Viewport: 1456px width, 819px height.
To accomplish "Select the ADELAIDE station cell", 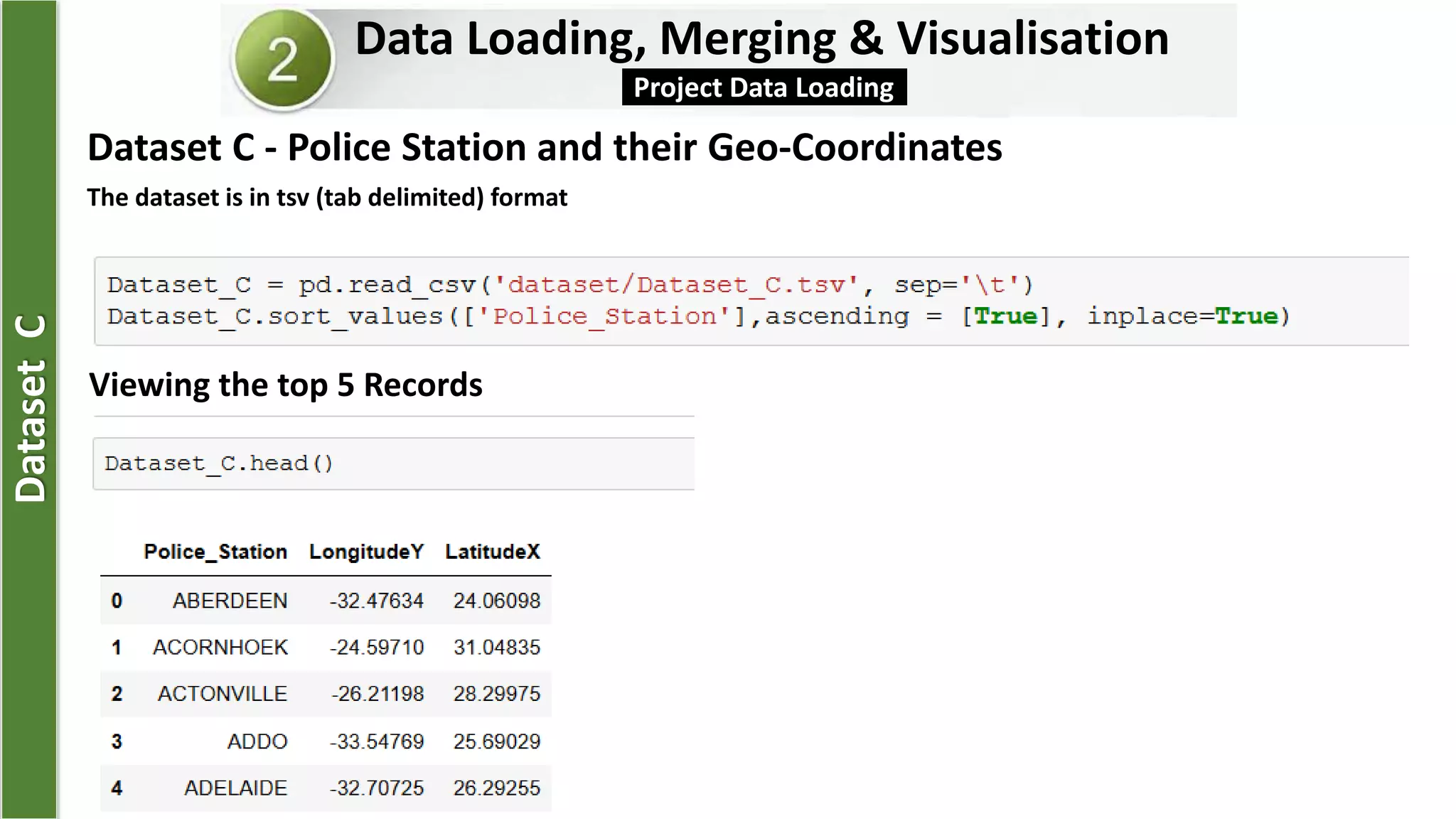I will pos(235,788).
